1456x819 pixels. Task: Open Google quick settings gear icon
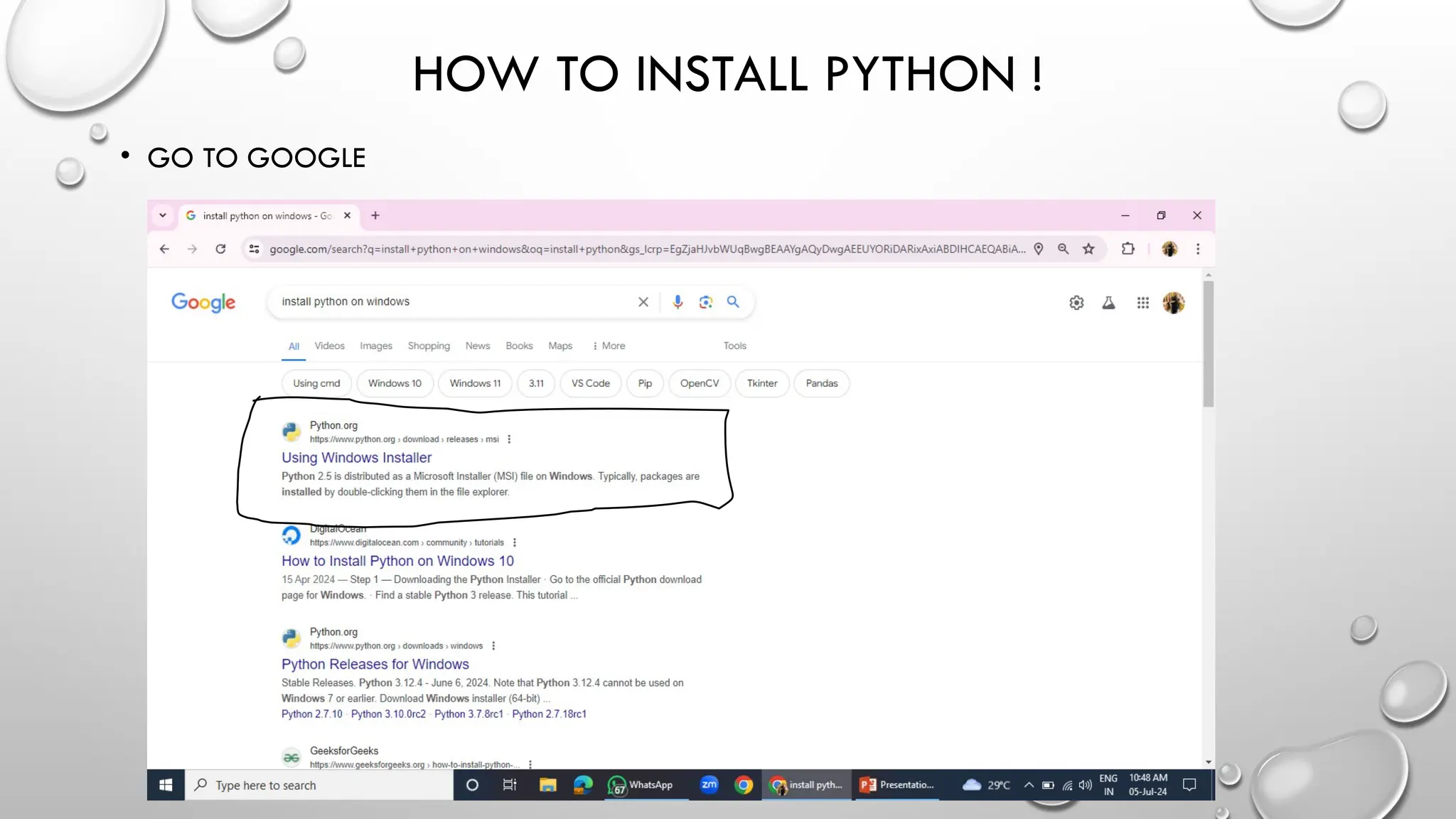tap(1076, 303)
